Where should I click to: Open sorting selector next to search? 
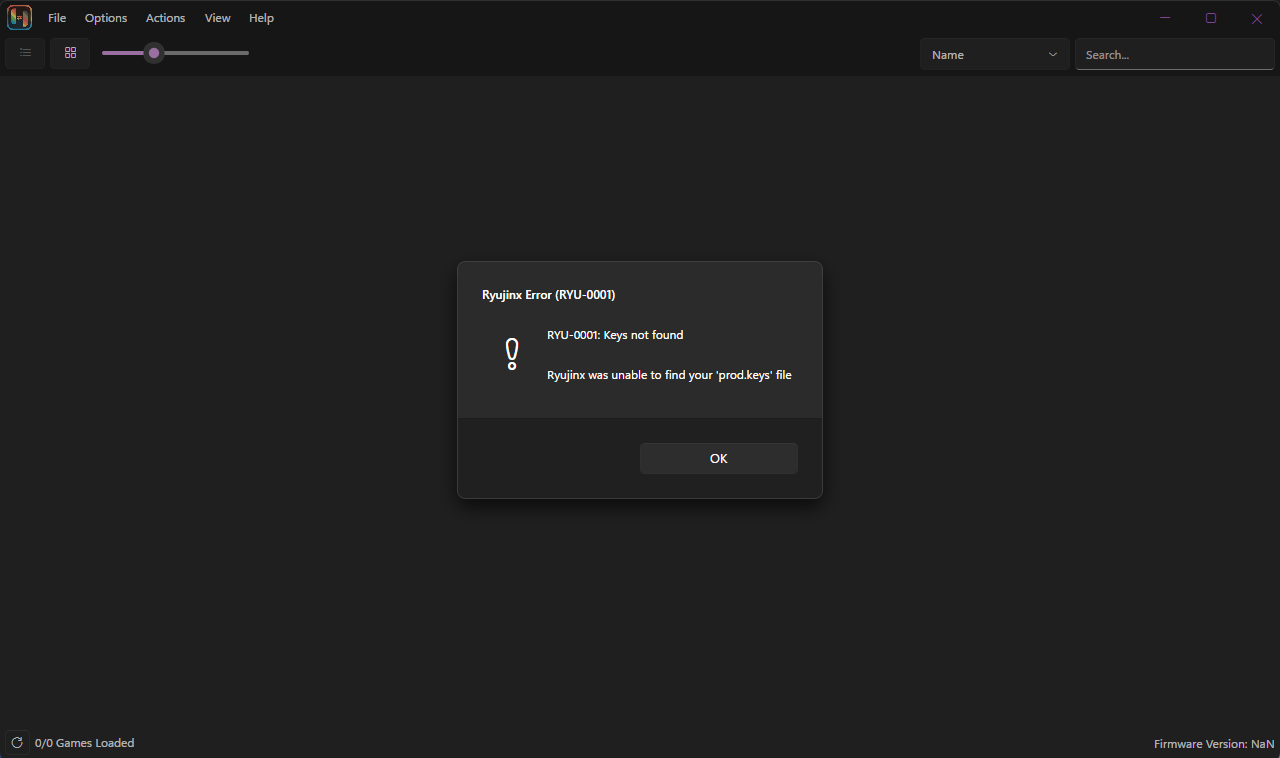coord(994,54)
